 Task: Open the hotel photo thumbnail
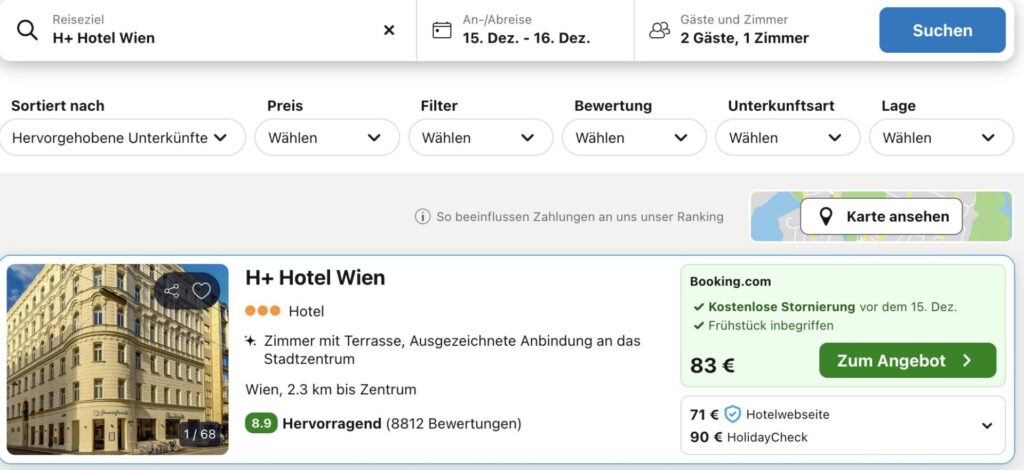point(118,359)
